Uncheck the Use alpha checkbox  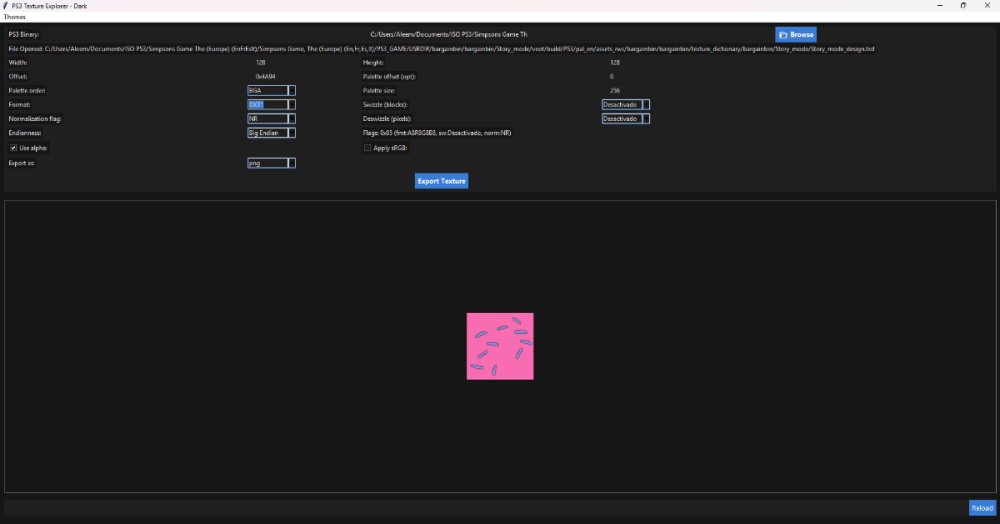[13, 148]
